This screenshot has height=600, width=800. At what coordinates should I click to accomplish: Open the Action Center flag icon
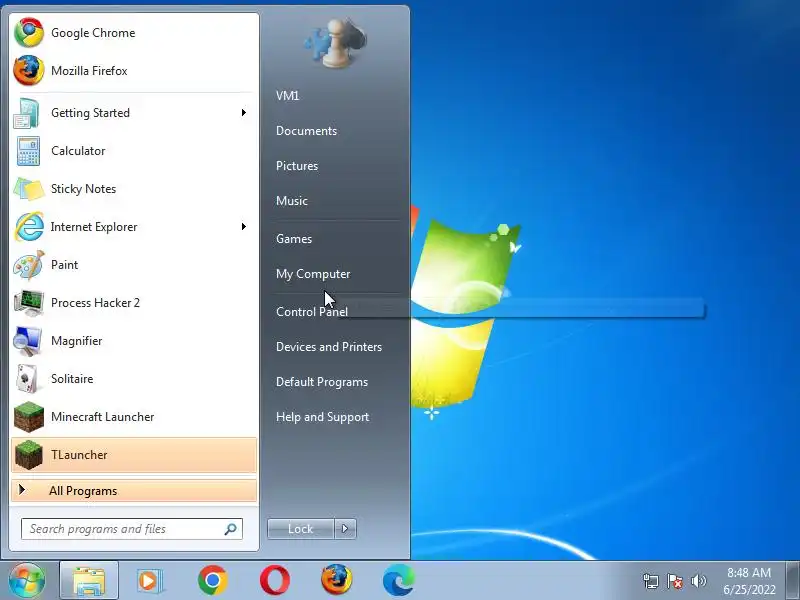pyautogui.click(x=674, y=581)
